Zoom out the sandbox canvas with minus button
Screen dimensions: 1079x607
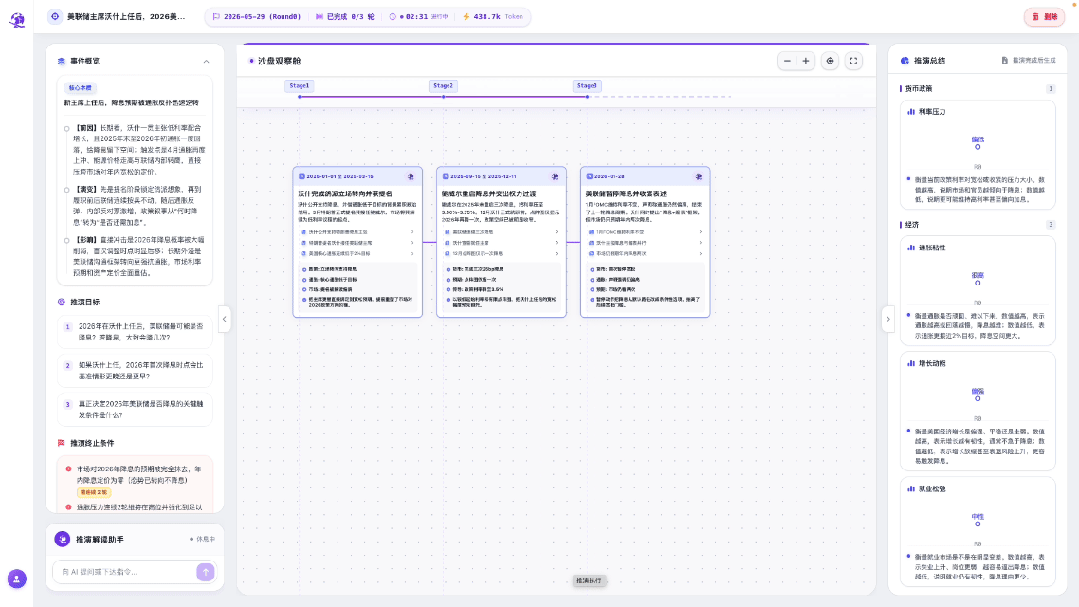click(x=787, y=61)
